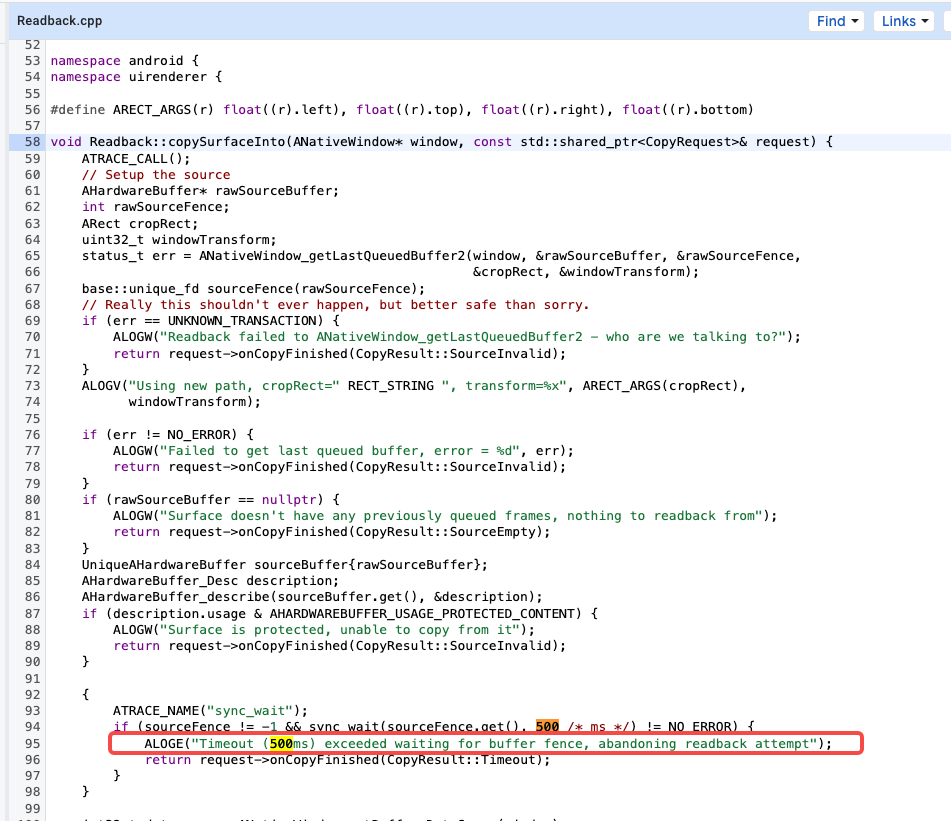Click ANativeWindow_getLastQueuedBuffer2 call on line 65
This screenshot has width=951, height=821.
coord(332,256)
